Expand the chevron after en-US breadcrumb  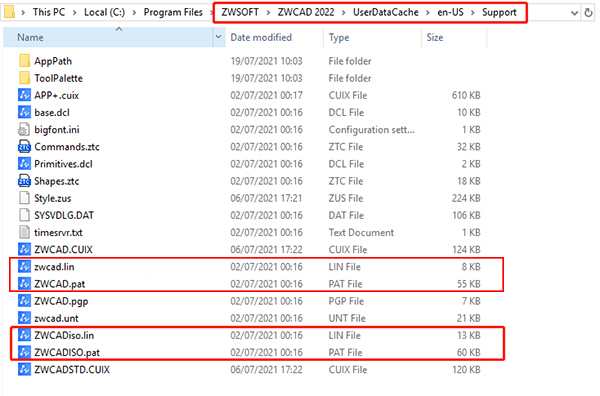(x=473, y=13)
